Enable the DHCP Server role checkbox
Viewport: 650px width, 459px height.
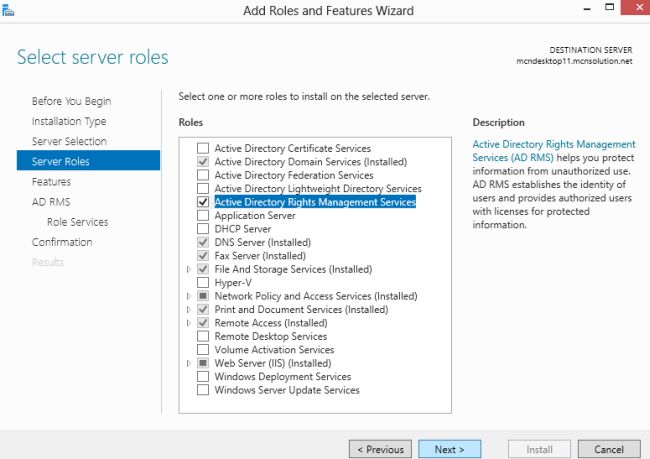pyautogui.click(x=204, y=229)
